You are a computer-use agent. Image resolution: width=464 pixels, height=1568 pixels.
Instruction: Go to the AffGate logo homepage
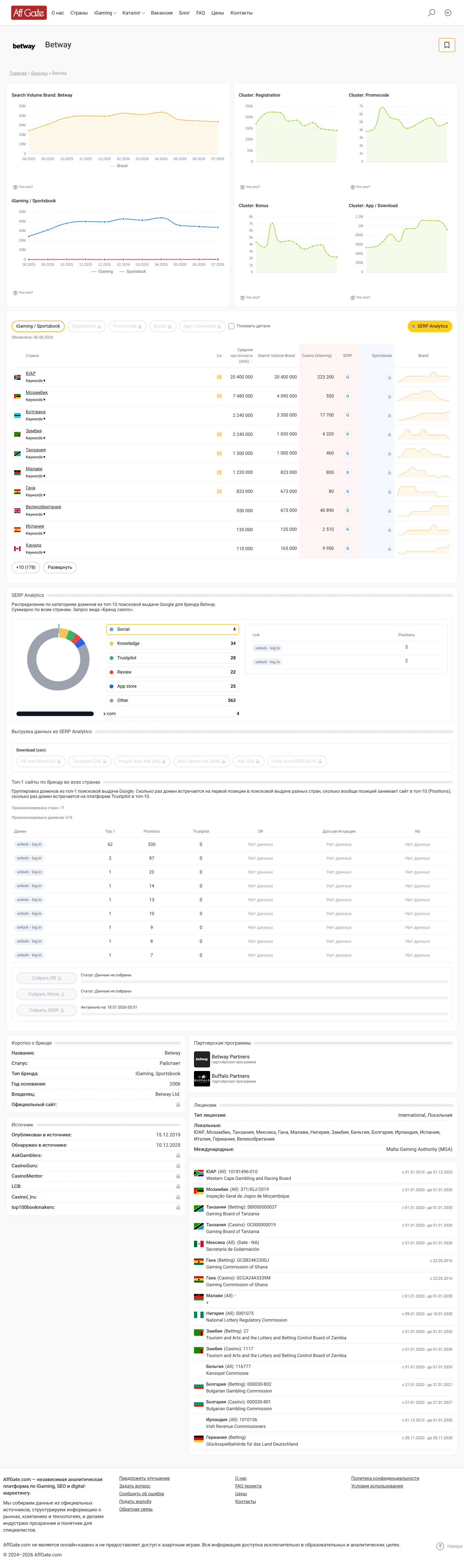[29, 13]
